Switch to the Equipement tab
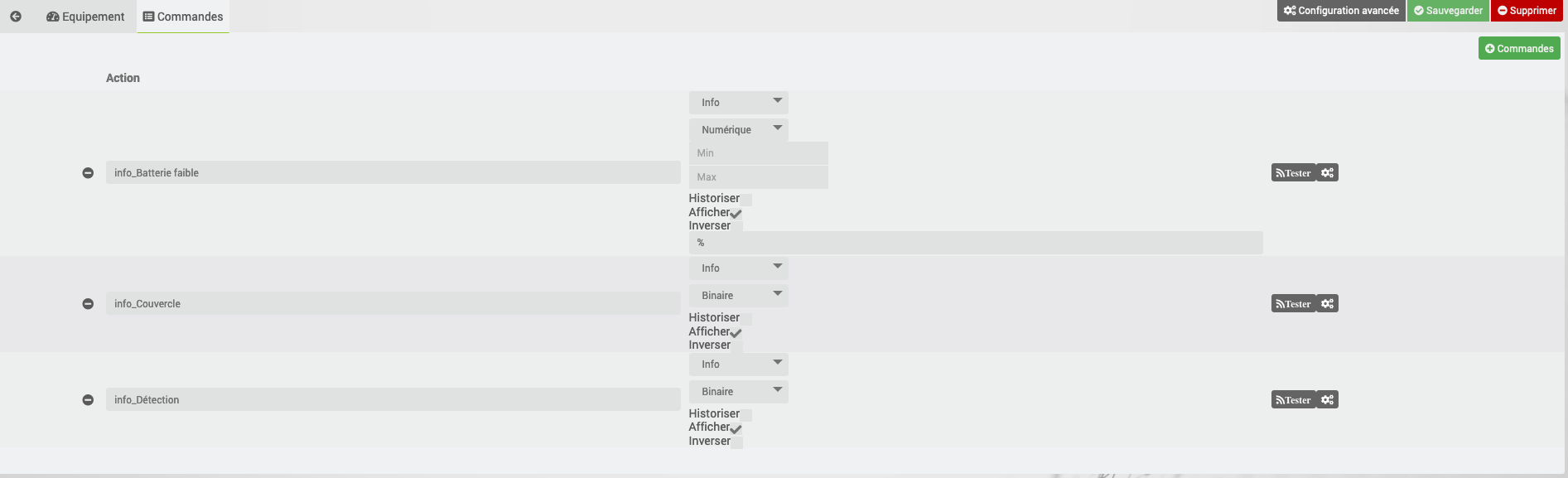 pos(85,17)
